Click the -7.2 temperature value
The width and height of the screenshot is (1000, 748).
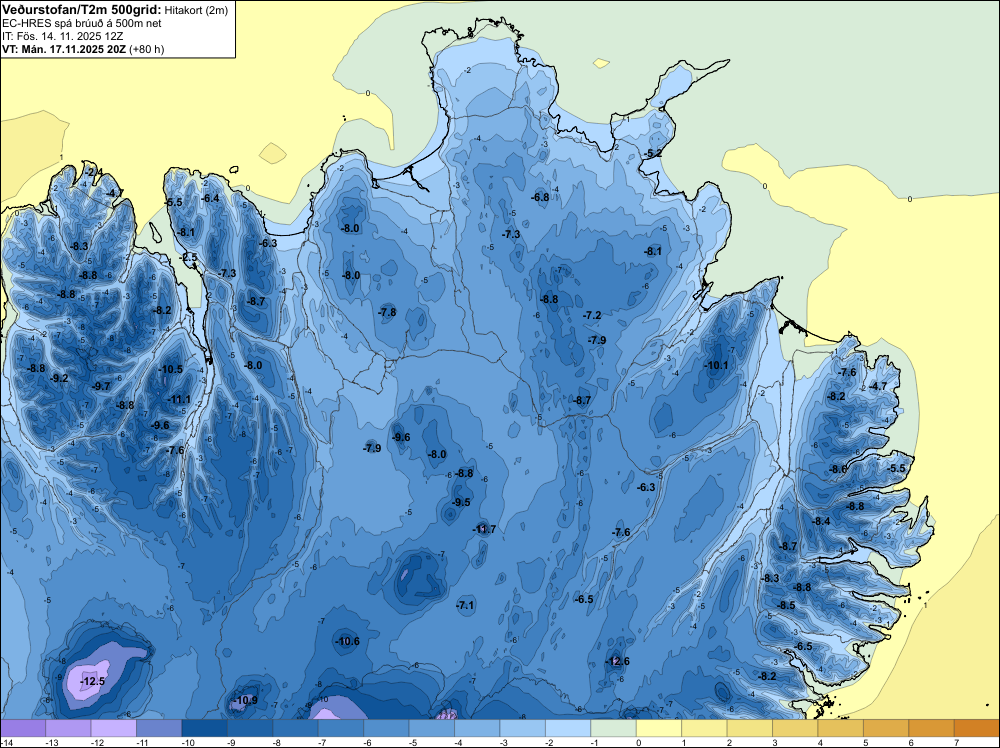pyautogui.click(x=592, y=316)
